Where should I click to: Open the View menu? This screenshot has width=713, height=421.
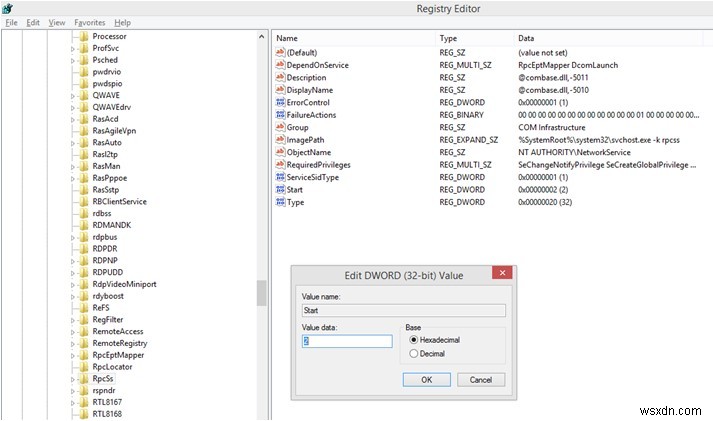[57, 22]
